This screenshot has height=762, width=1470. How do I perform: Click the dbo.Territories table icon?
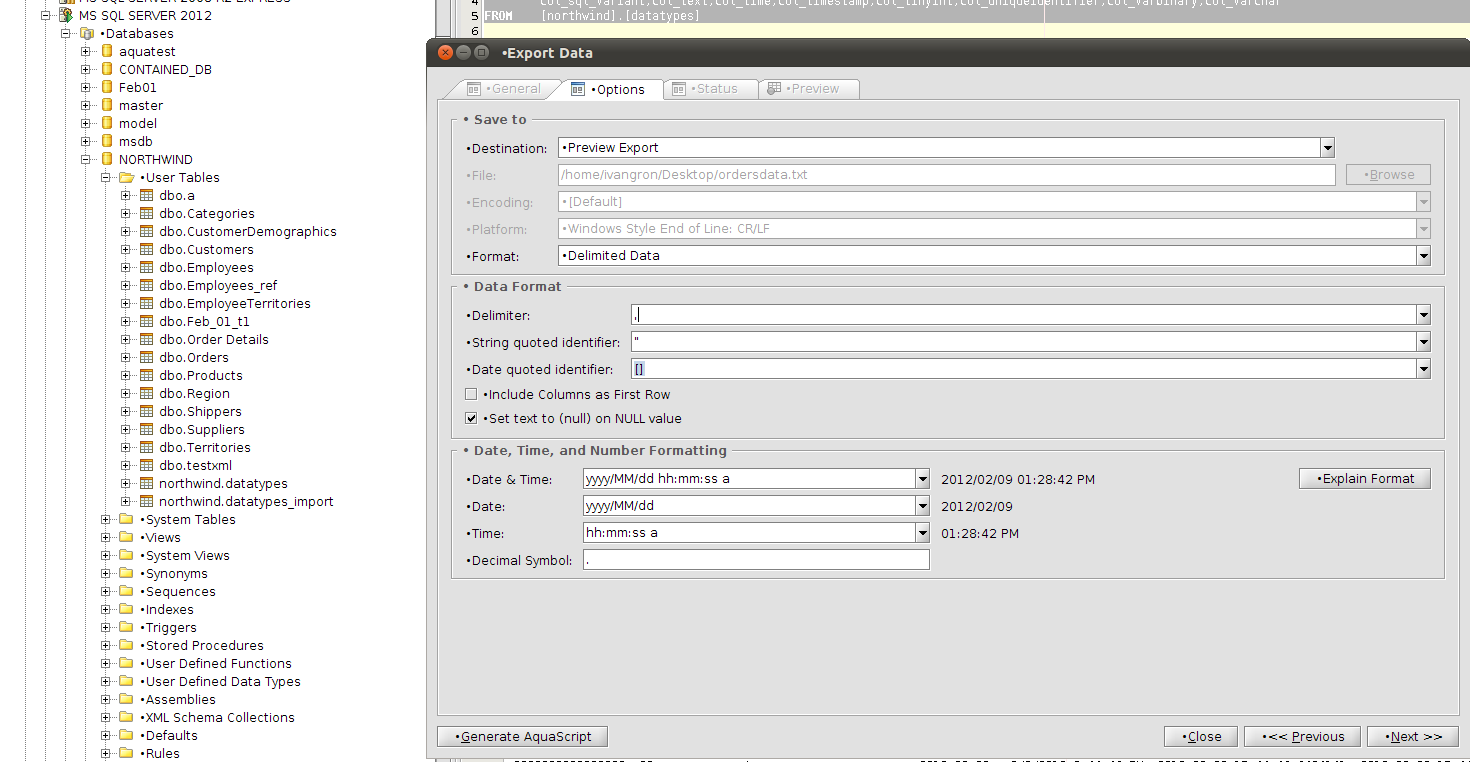146,447
